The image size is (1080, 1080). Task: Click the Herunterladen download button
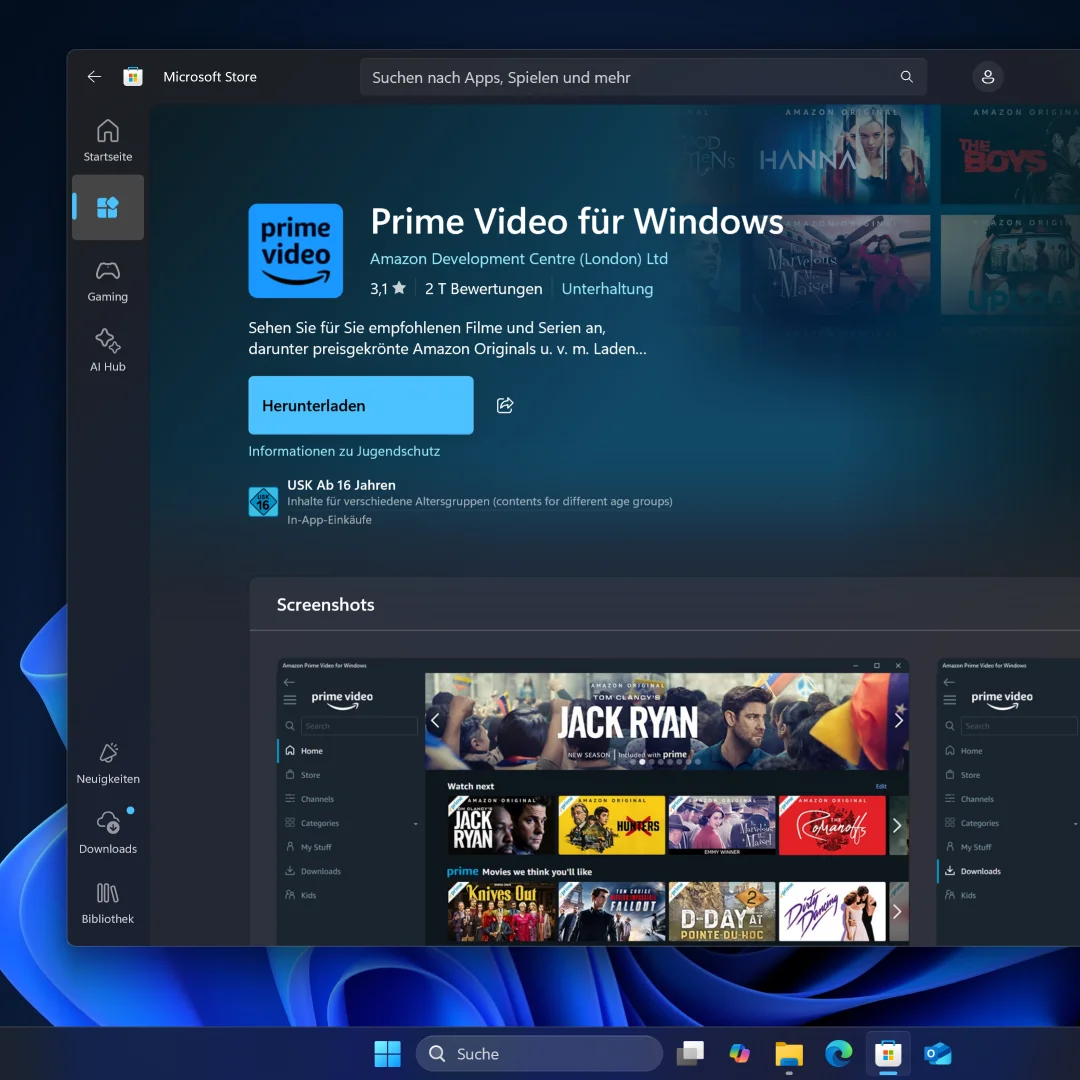point(360,405)
